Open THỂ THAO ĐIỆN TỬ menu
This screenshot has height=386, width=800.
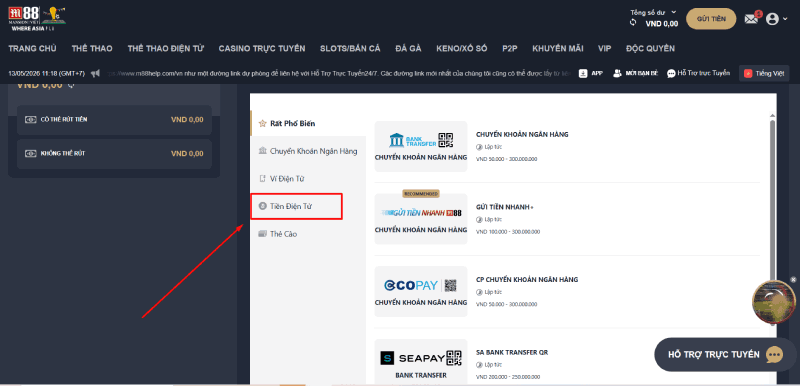(x=165, y=48)
